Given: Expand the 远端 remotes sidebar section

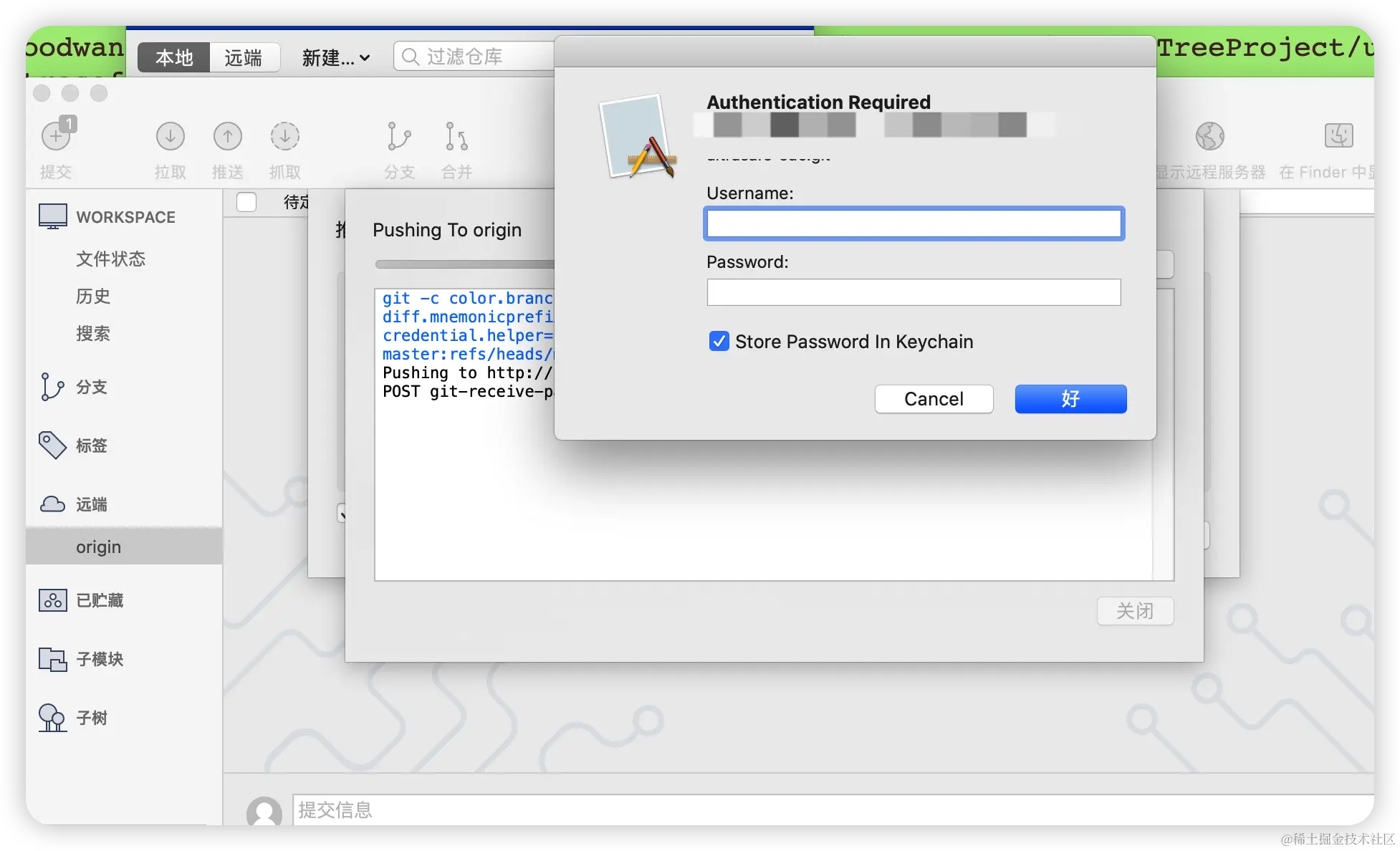Looking at the screenshot, I should pos(91,504).
